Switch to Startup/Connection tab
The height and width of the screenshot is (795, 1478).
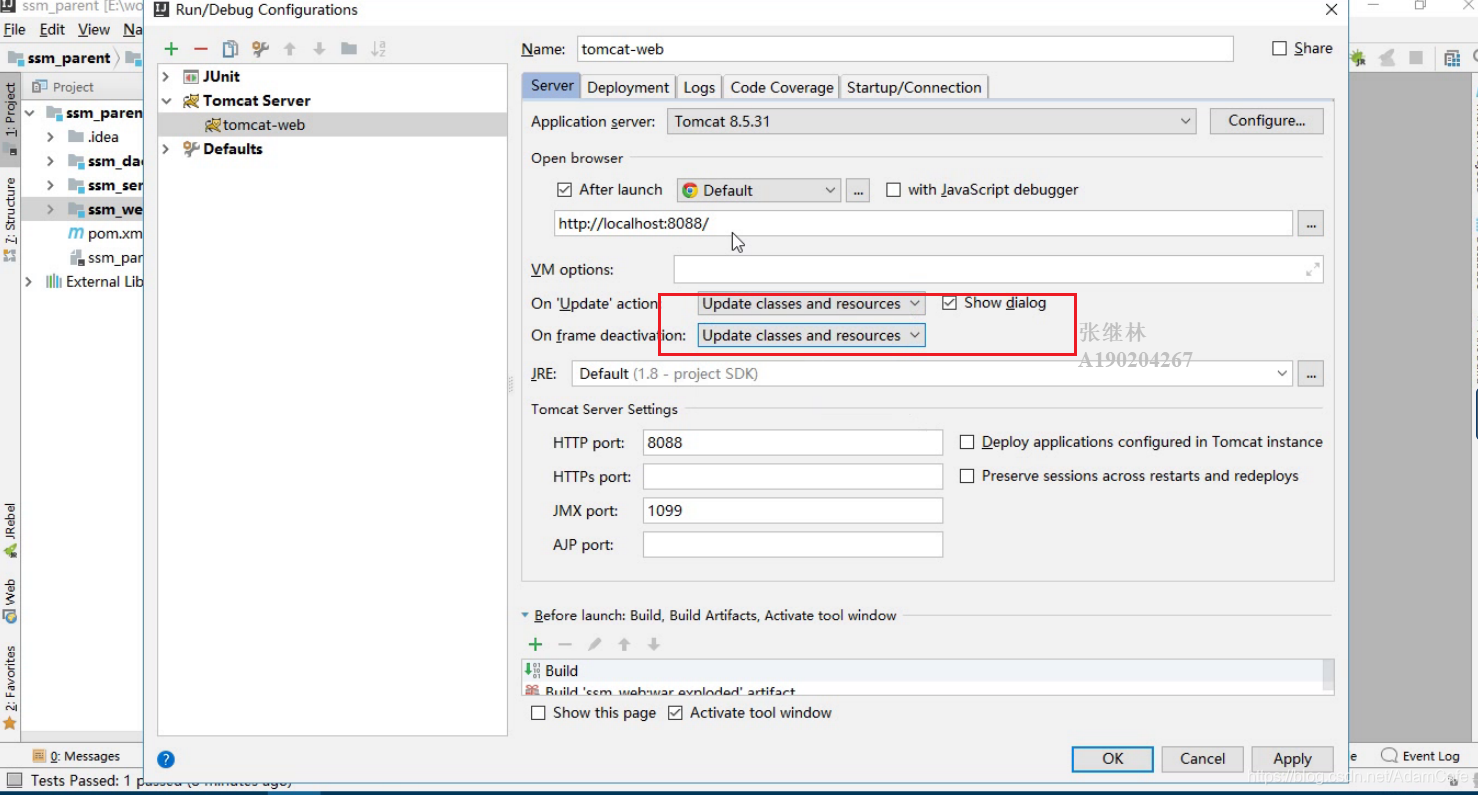(x=914, y=87)
